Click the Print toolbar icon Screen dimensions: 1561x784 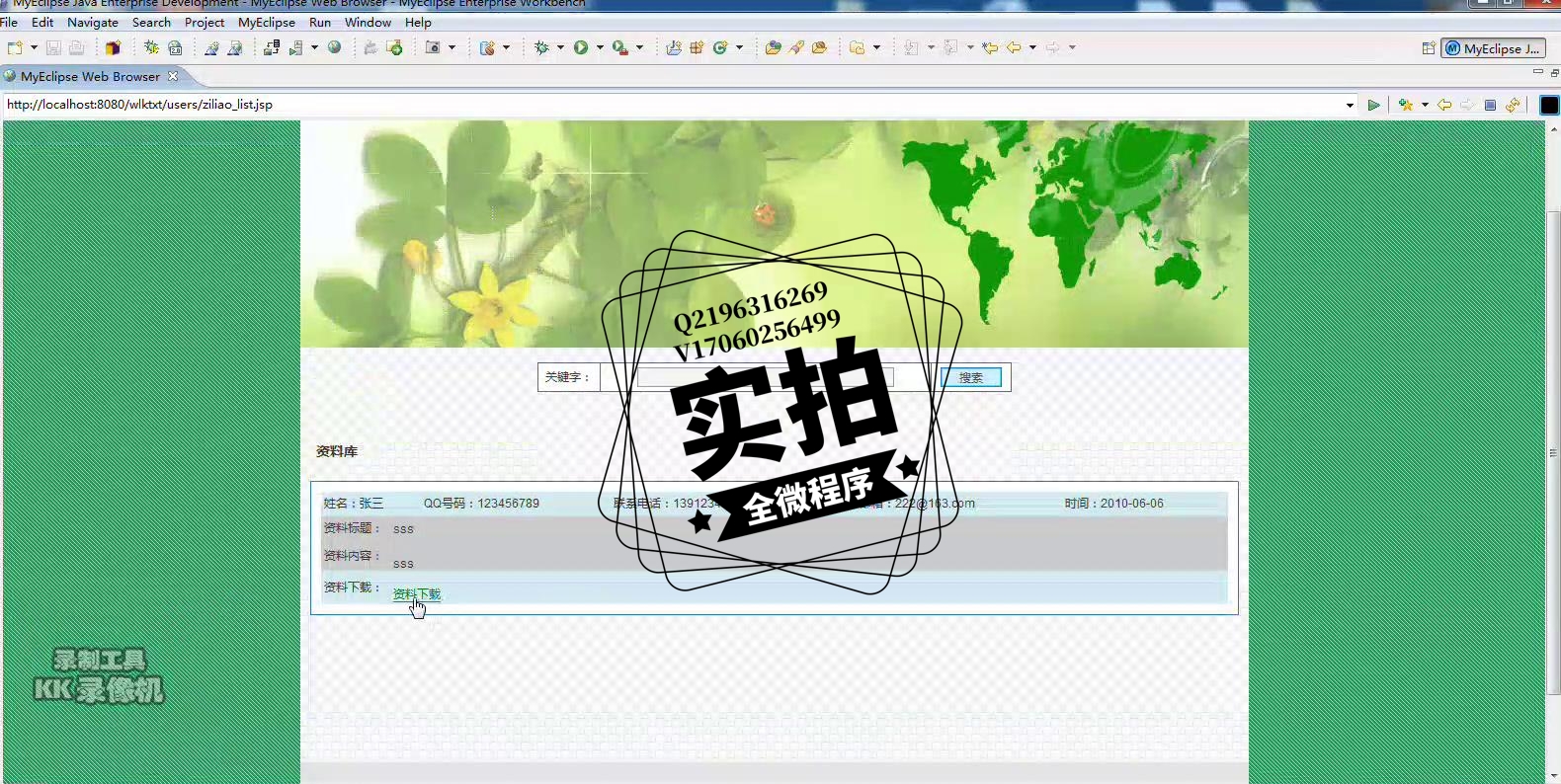click(76, 47)
